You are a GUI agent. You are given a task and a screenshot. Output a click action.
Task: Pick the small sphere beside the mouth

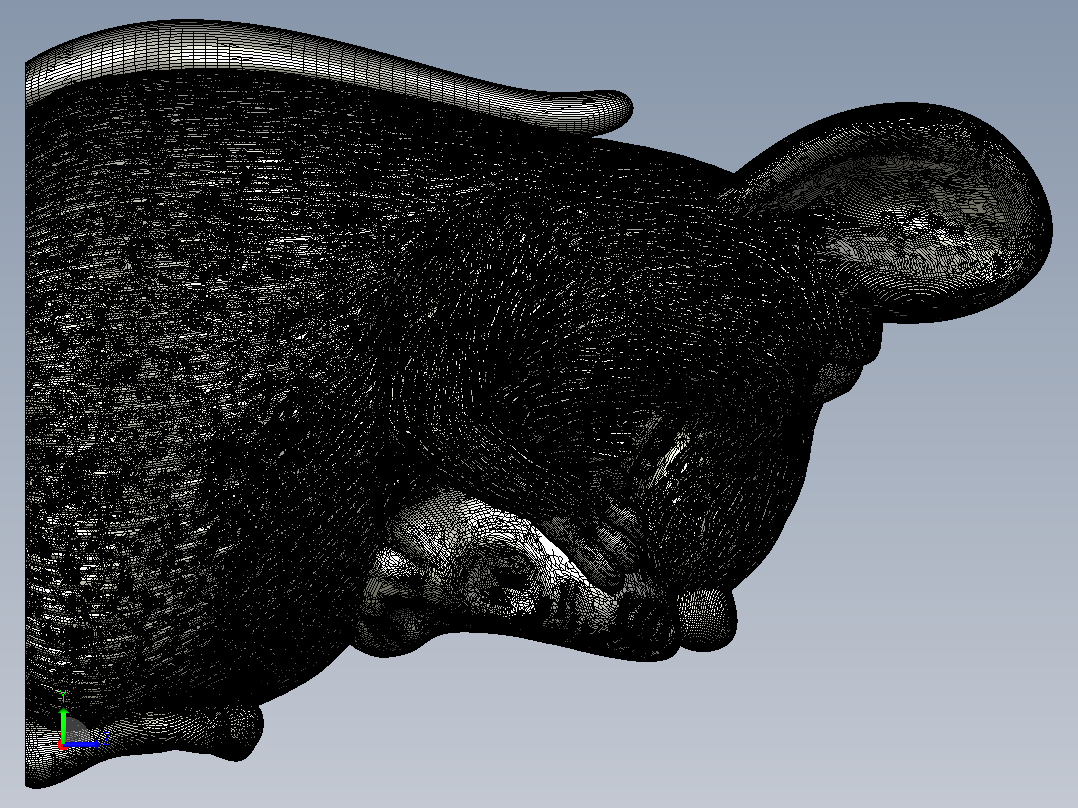tap(706, 618)
